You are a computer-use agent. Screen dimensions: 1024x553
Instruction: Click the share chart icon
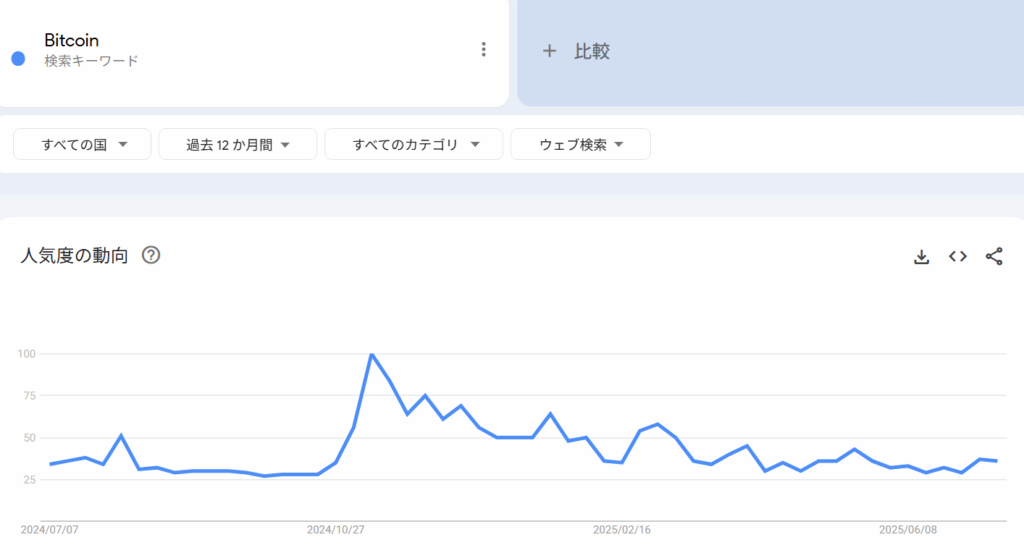(x=994, y=256)
